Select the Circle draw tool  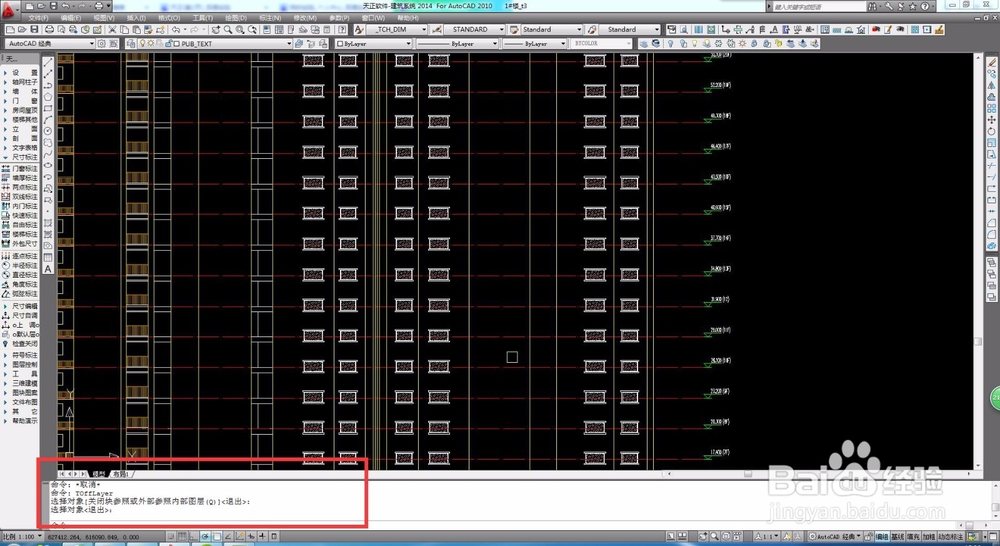[x=48, y=131]
